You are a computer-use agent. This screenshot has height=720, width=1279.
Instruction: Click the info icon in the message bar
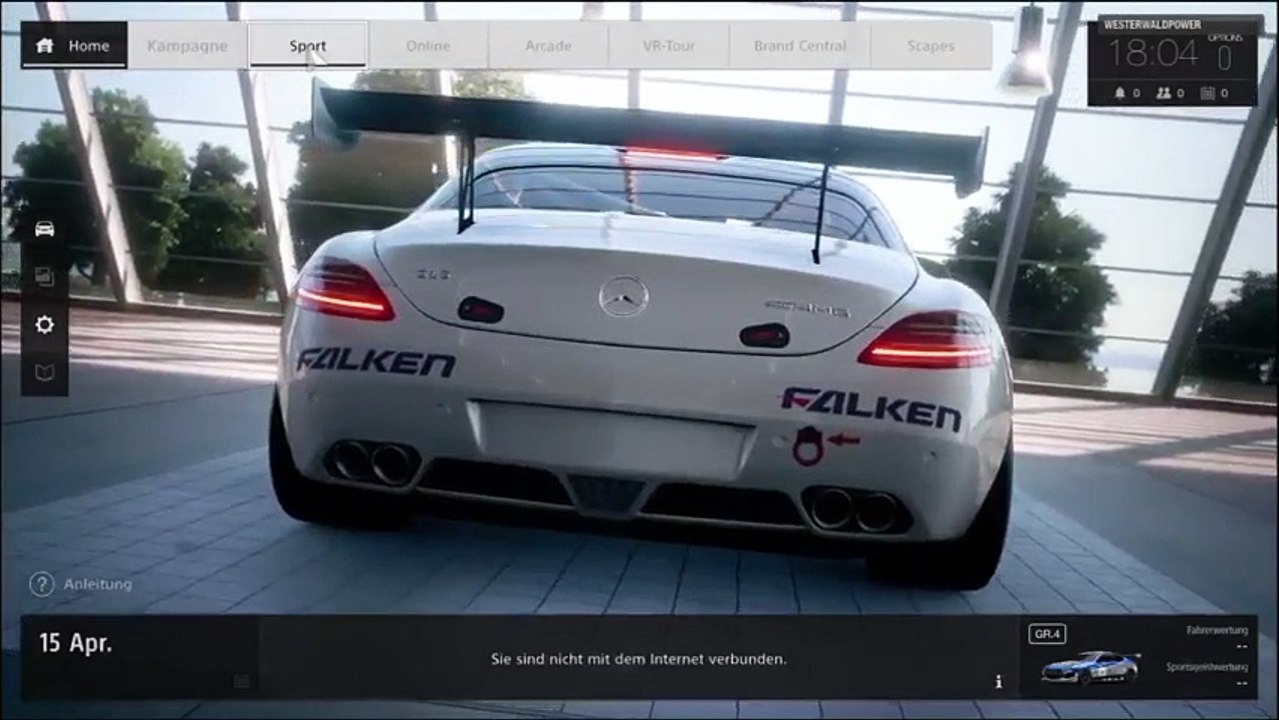(x=998, y=682)
